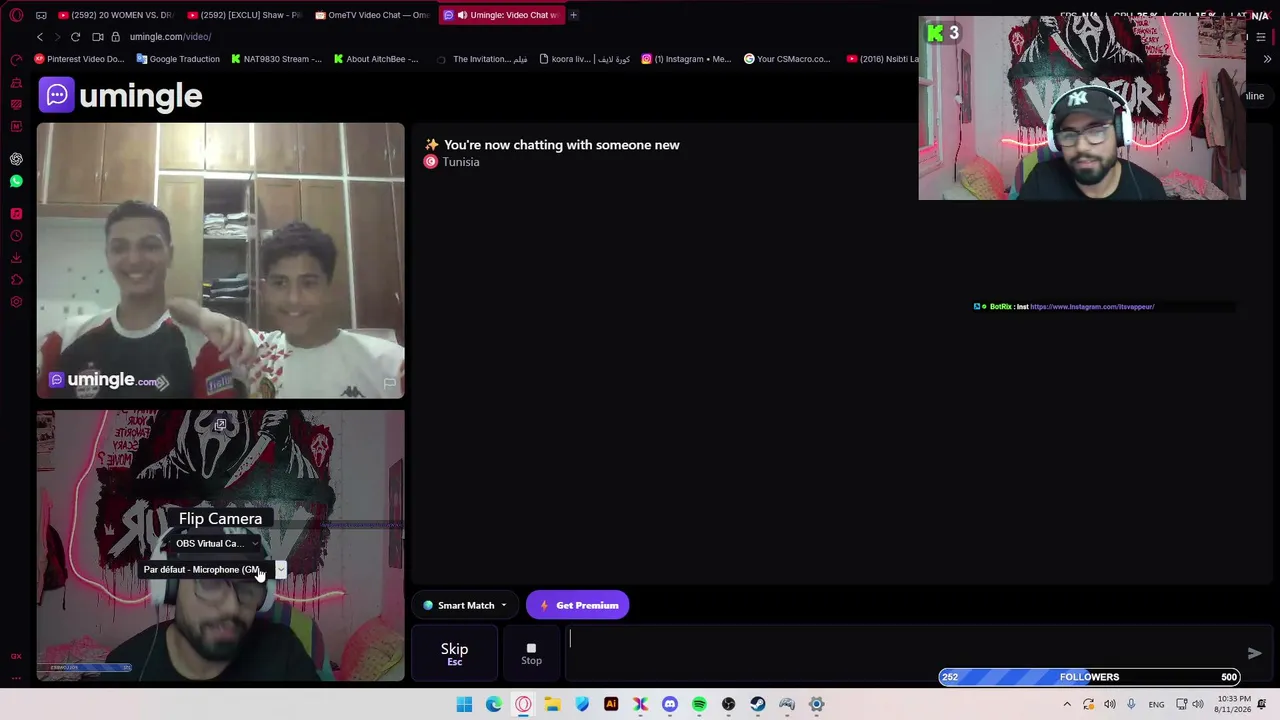Open the Opera sidebar downloads icon

click(x=16, y=258)
